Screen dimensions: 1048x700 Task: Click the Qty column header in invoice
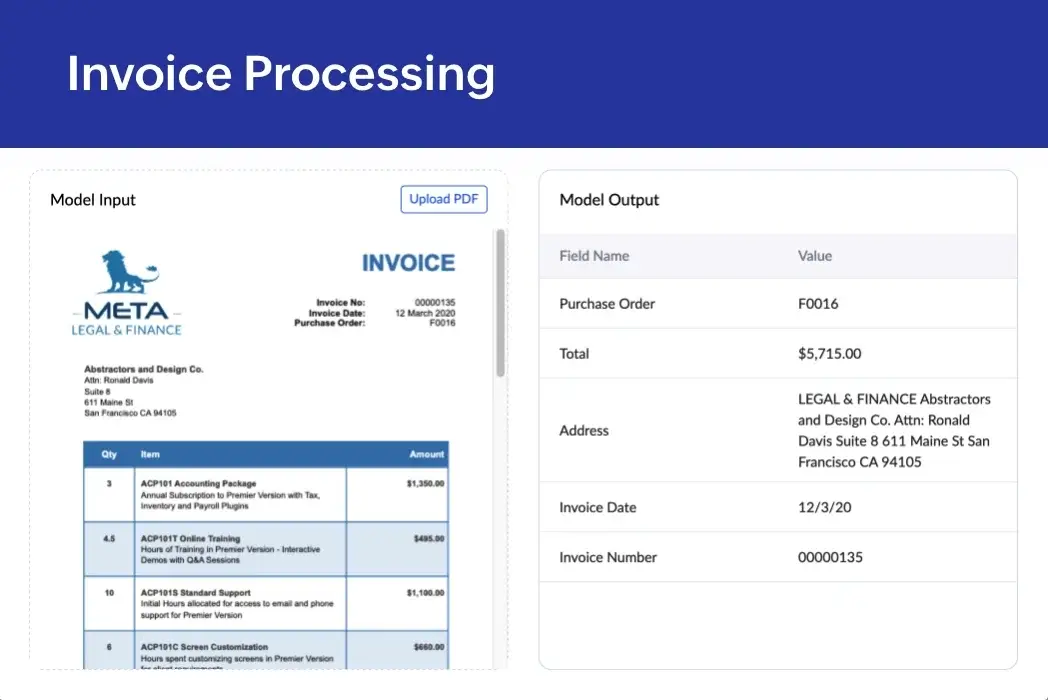(x=109, y=454)
